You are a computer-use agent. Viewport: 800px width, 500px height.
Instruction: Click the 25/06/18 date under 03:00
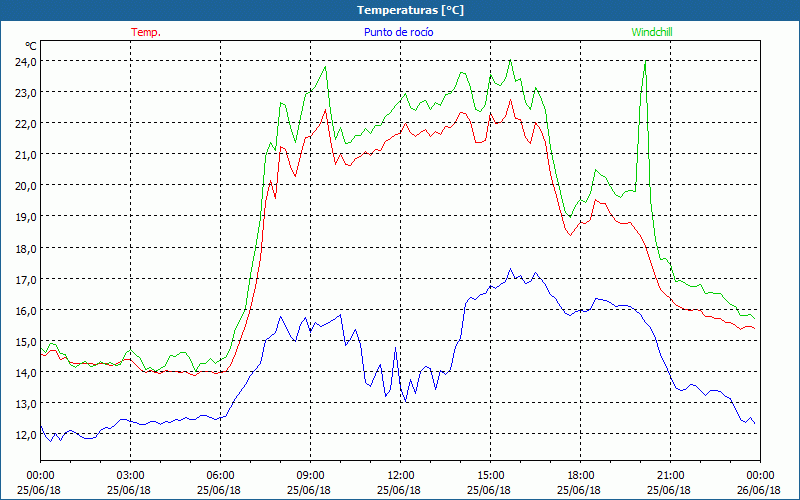coord(129,490)
